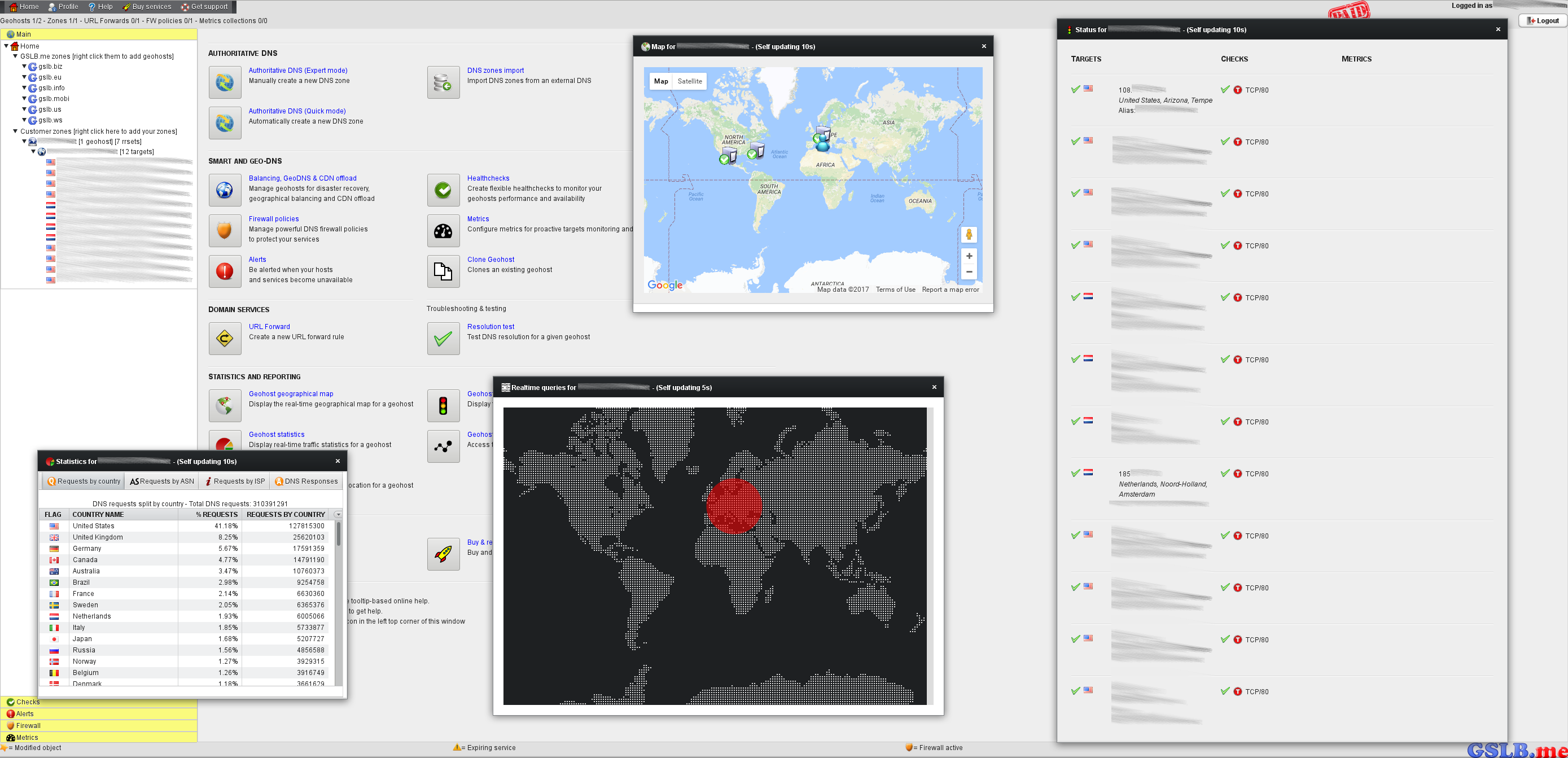
Task: Switch map to Satellite view
Action: (690, 81)
